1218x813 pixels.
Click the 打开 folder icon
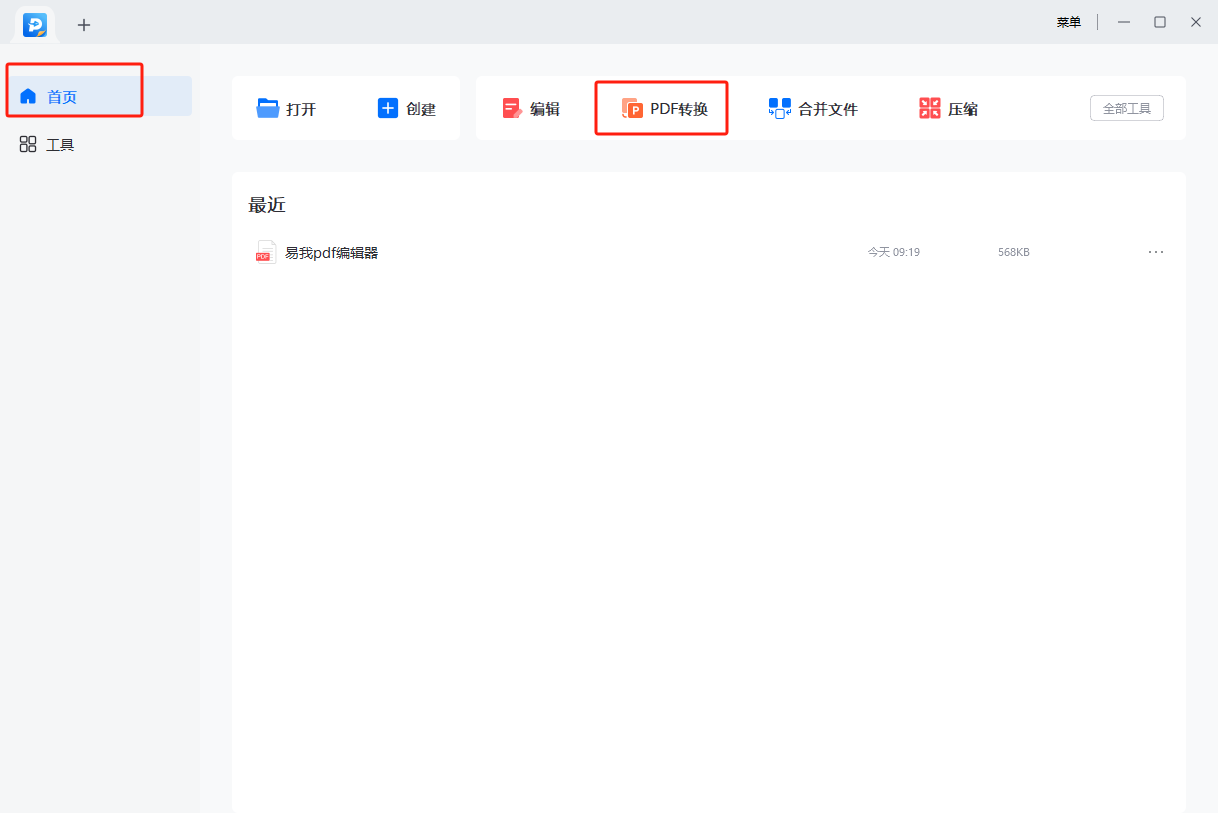point(267,108)
